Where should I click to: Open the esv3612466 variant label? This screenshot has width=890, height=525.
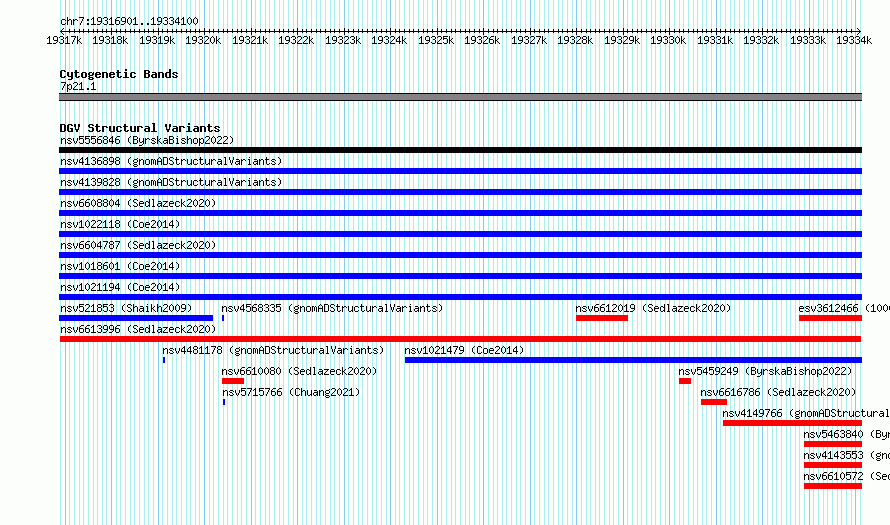tap(843, 308)
